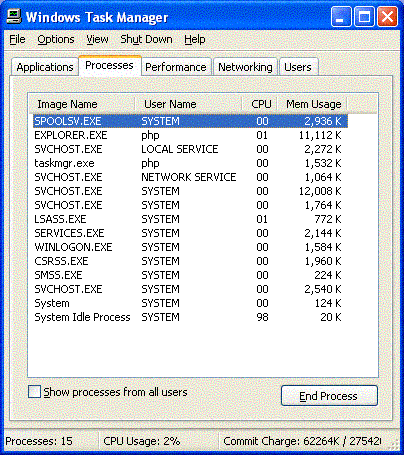Click the 11,112 K memory value
Screen dimensions: 404x455
(x=320, y=135)
